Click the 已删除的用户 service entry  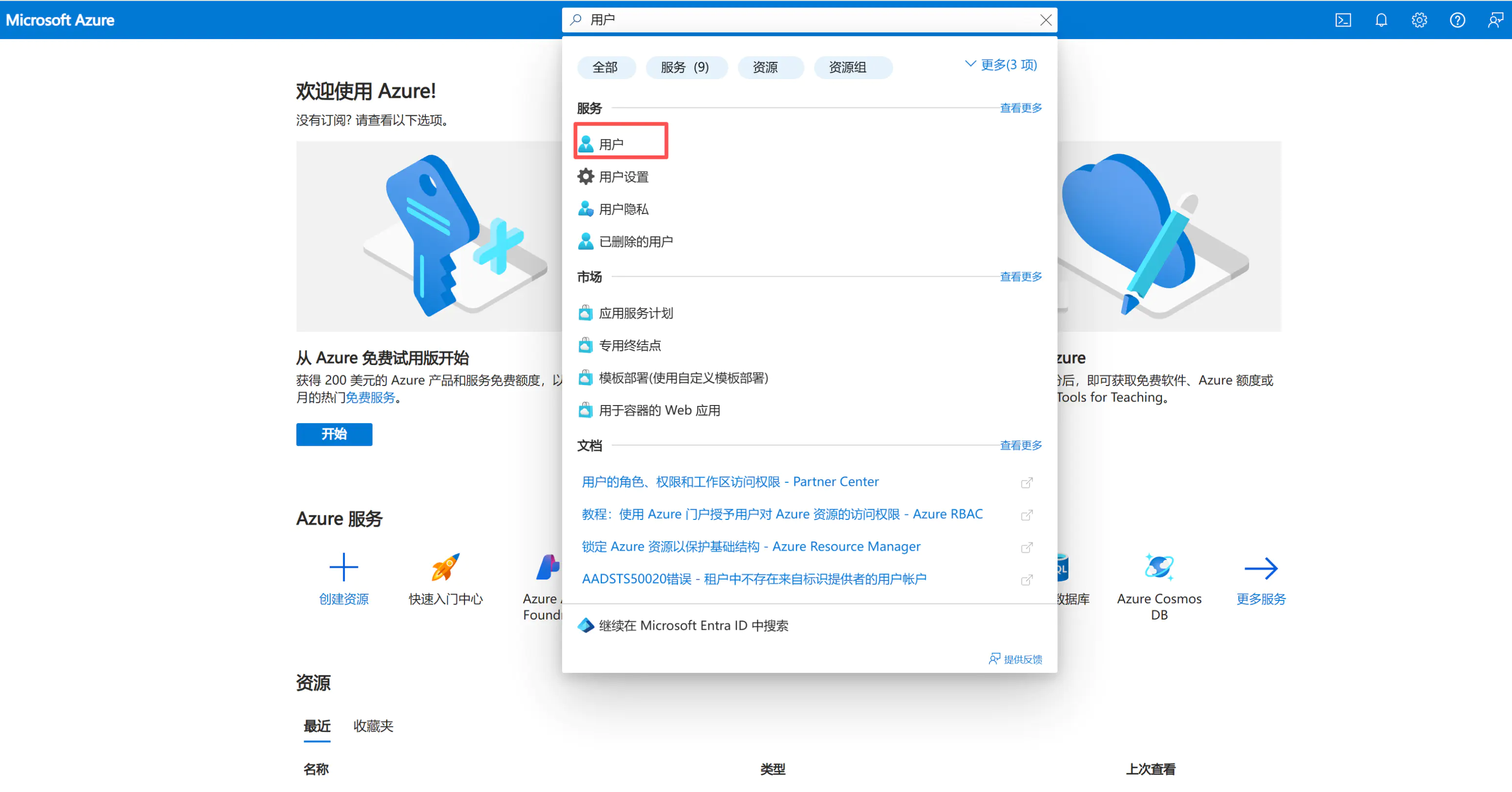click(x=636, y=241)
